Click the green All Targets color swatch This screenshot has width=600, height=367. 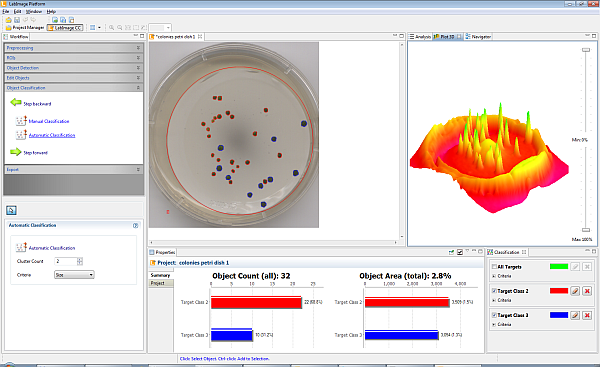click(x=559, y=267)
